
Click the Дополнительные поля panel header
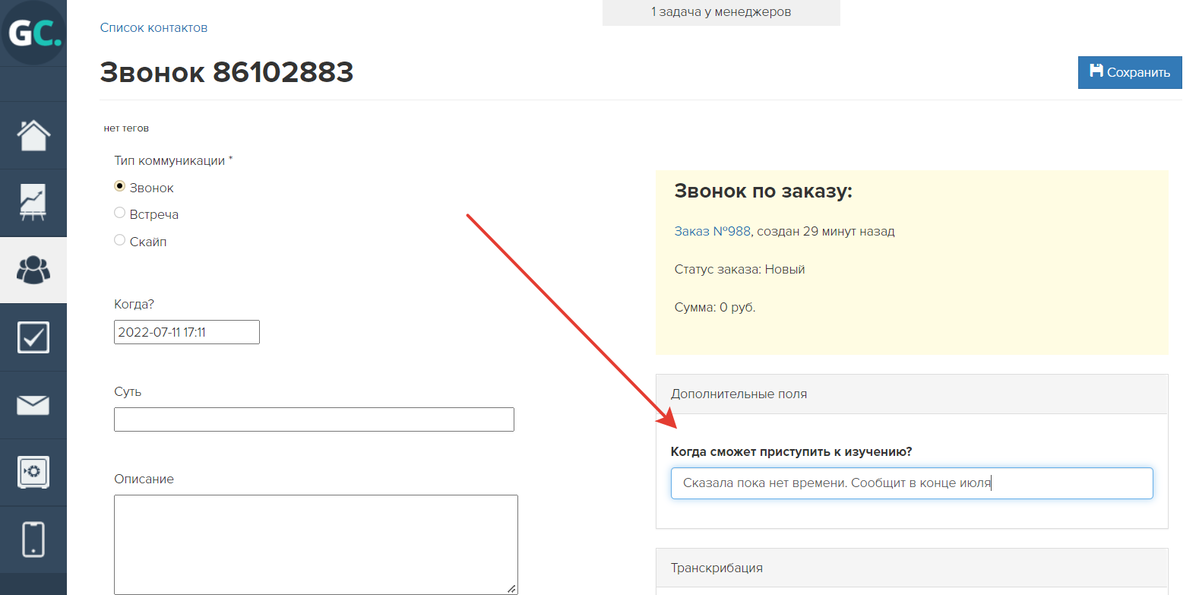coord(911,394)
